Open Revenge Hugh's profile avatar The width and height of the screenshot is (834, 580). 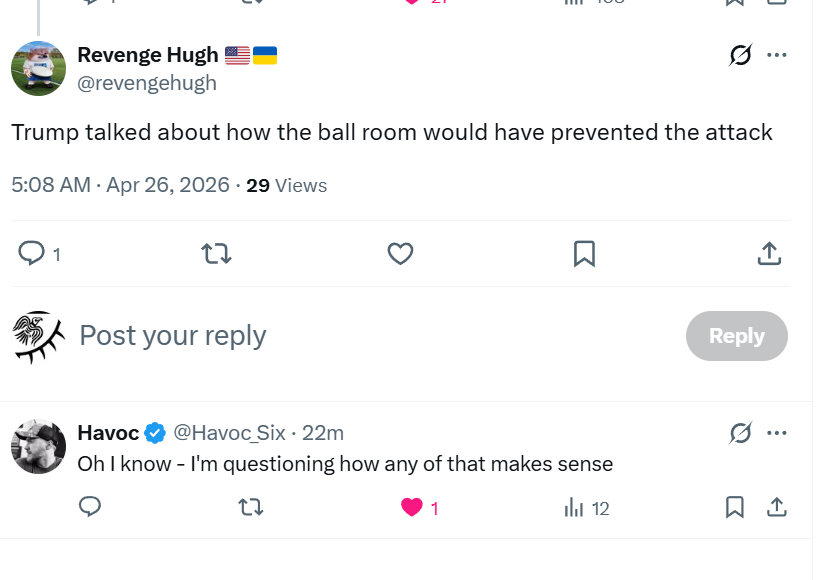point(38,69)
